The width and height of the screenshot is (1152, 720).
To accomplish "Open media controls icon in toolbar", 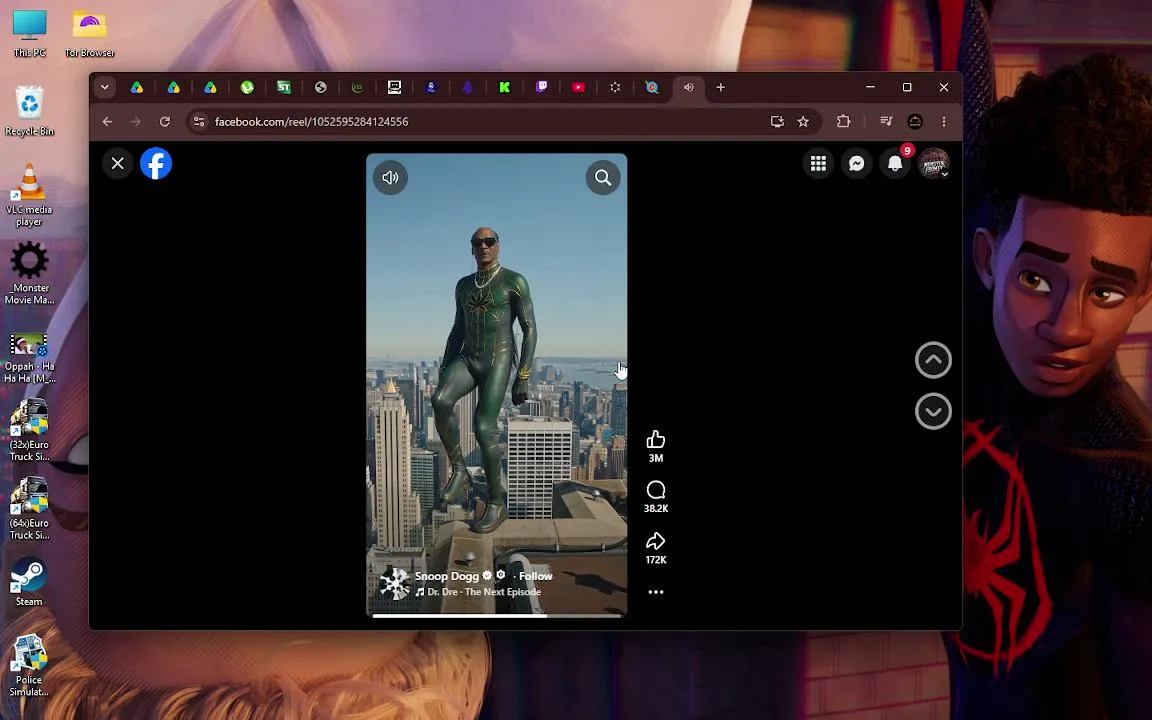I will [886, 121].
